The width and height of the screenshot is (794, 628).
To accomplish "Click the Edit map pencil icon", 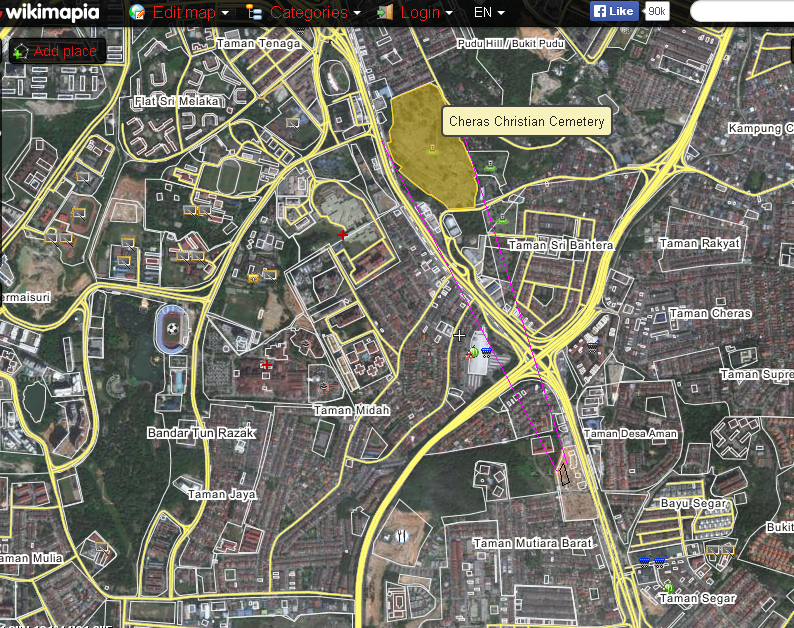I will (137, 13).
